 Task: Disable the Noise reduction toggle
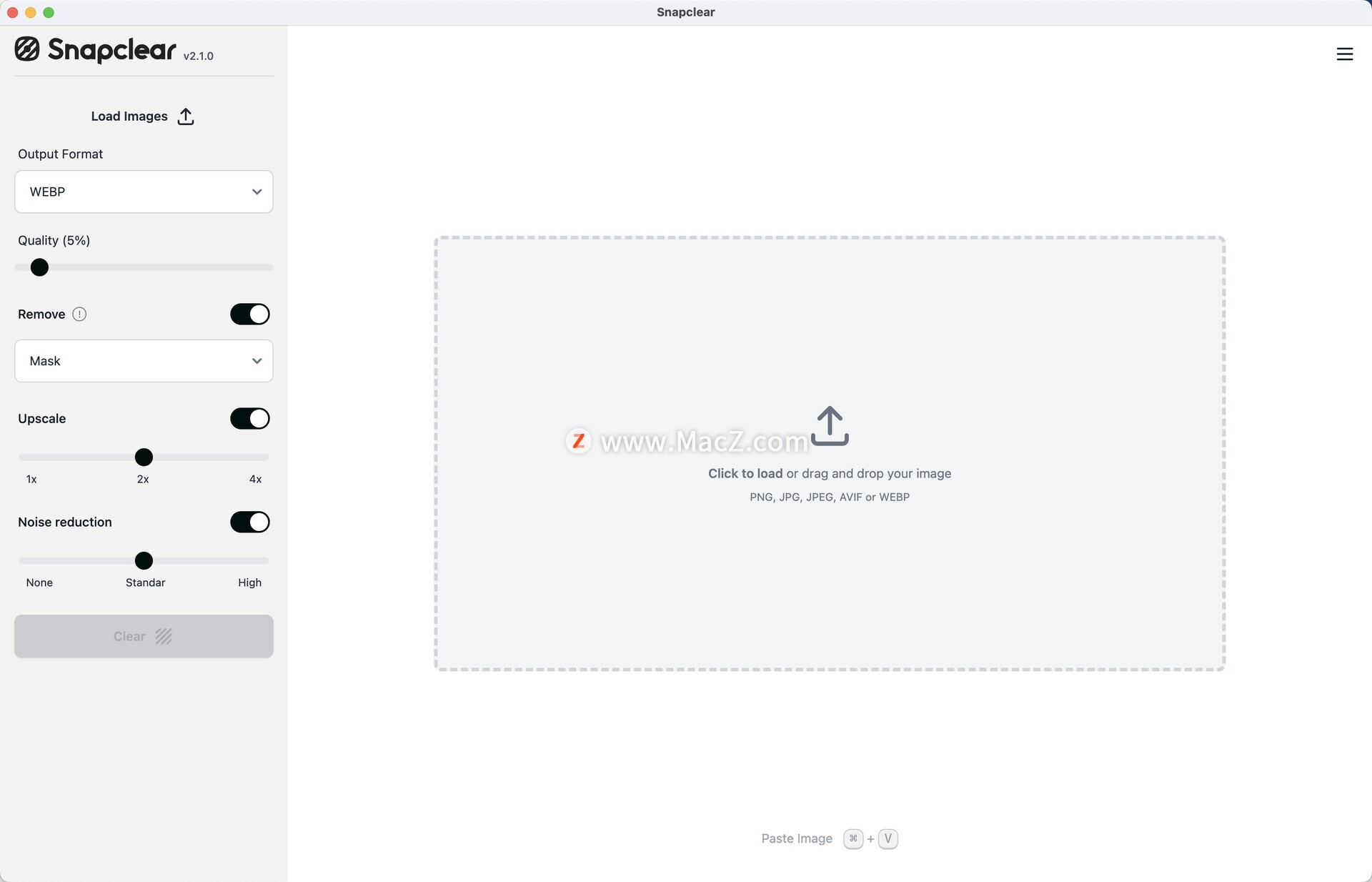(250, 522)
